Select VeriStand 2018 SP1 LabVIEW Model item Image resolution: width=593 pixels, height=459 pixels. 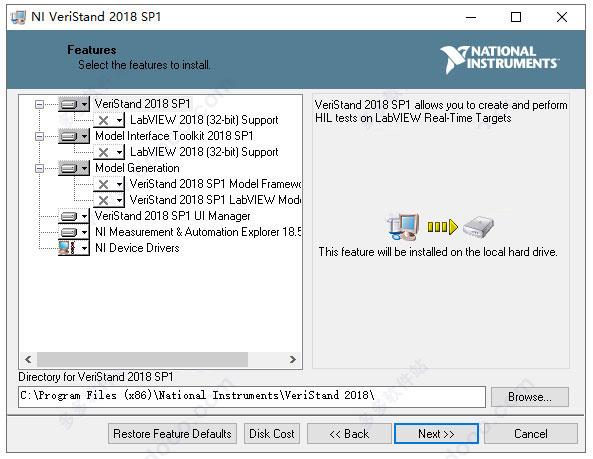point(215,200)
